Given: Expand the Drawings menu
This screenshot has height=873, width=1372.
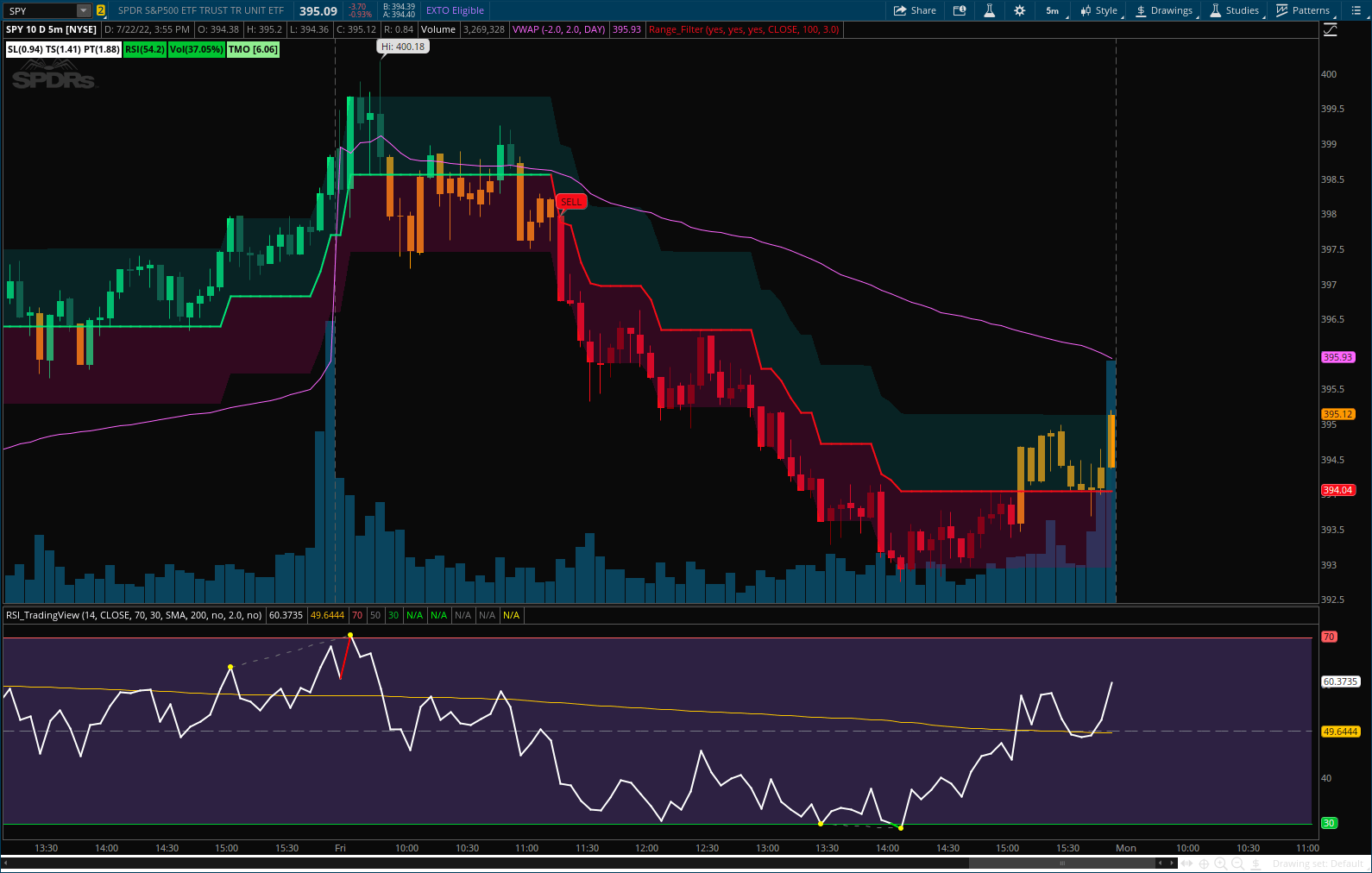Looking at the screenshot, I should click(x=1164, y=10).
